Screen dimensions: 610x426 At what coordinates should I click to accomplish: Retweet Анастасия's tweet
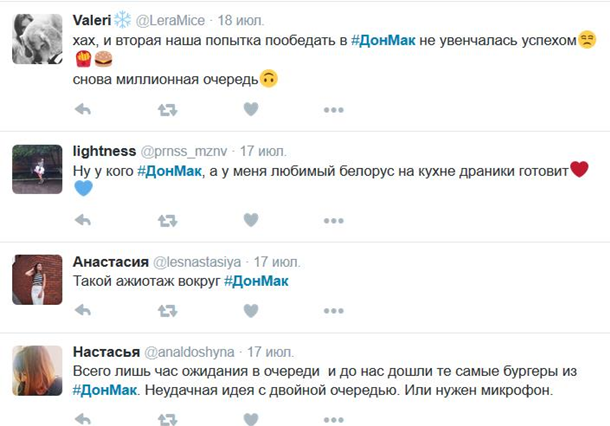pos(167,310)
